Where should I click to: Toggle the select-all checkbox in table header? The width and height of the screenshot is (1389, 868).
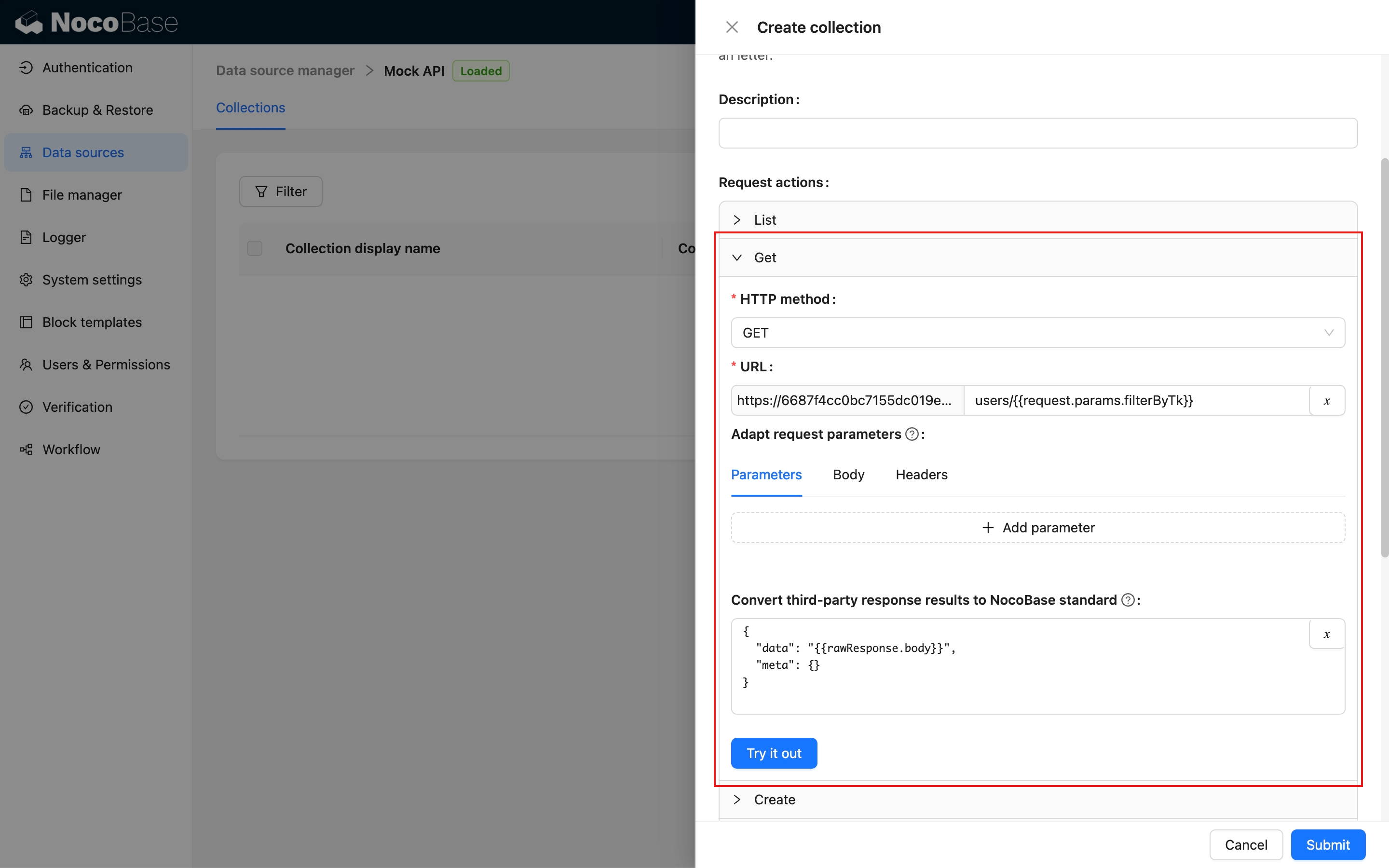(x=254, y=248)
